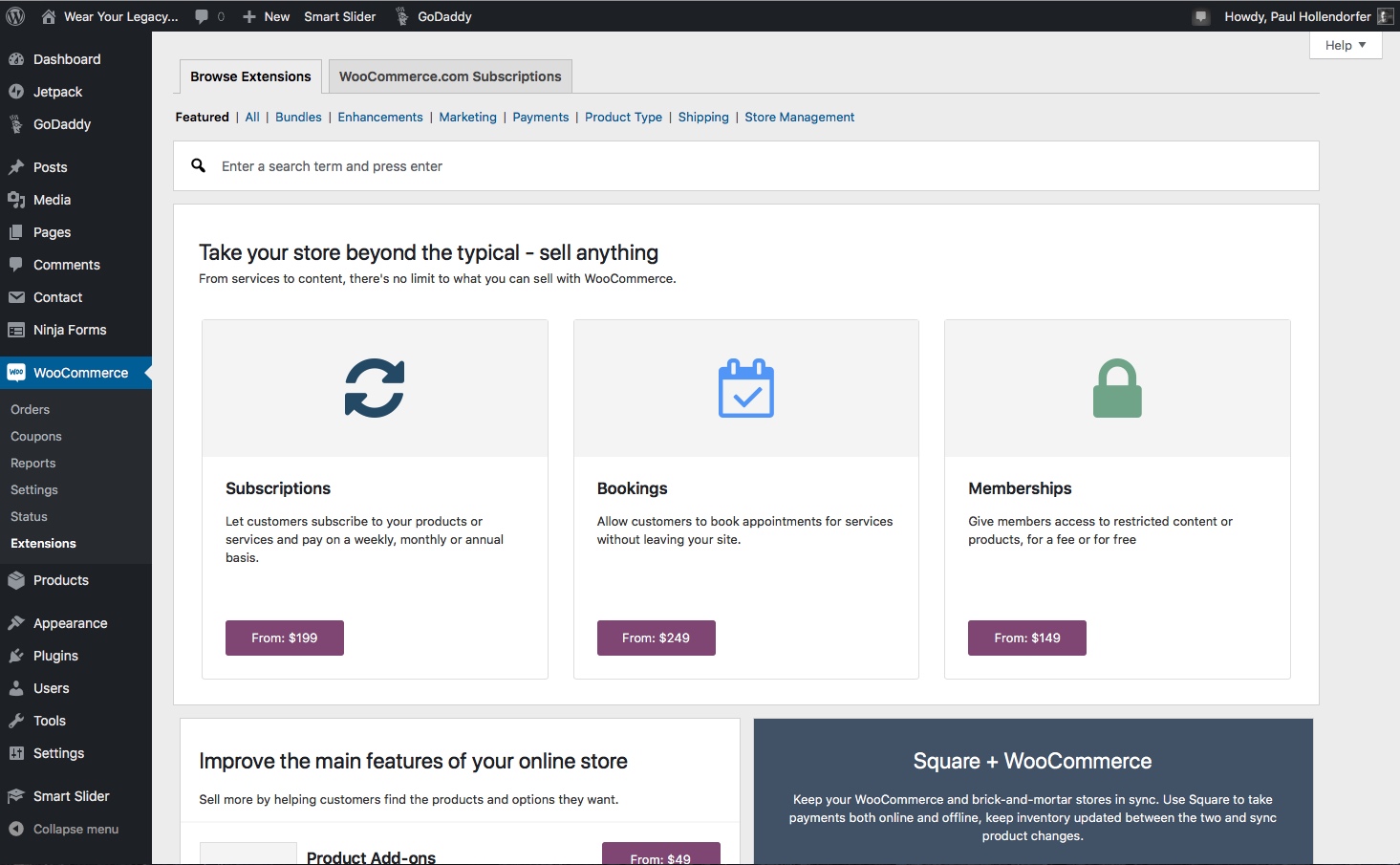Screen dimensions: 1400x865
Task: Click the Pages icon in sidebar
Action: point(16,232)
